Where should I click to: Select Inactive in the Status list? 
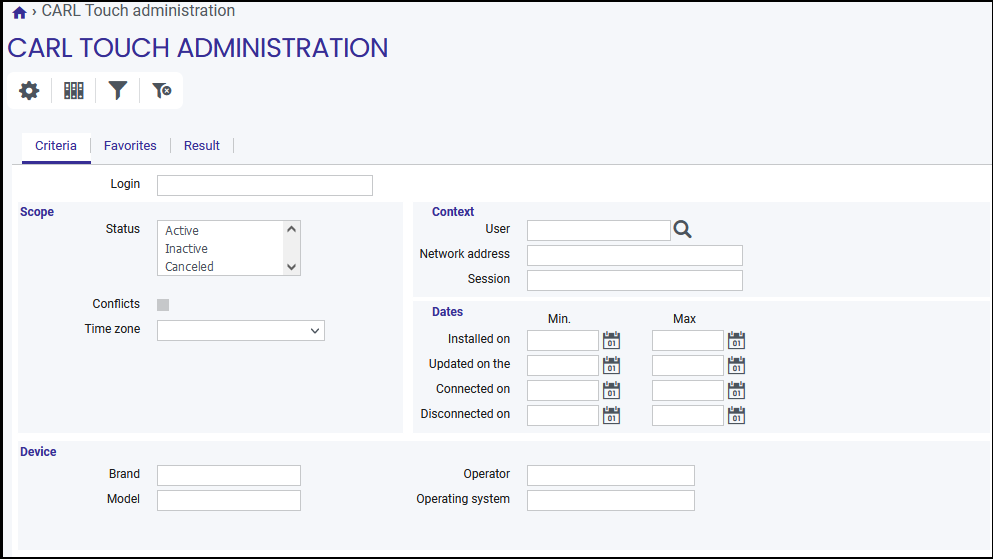pos(186,249)
